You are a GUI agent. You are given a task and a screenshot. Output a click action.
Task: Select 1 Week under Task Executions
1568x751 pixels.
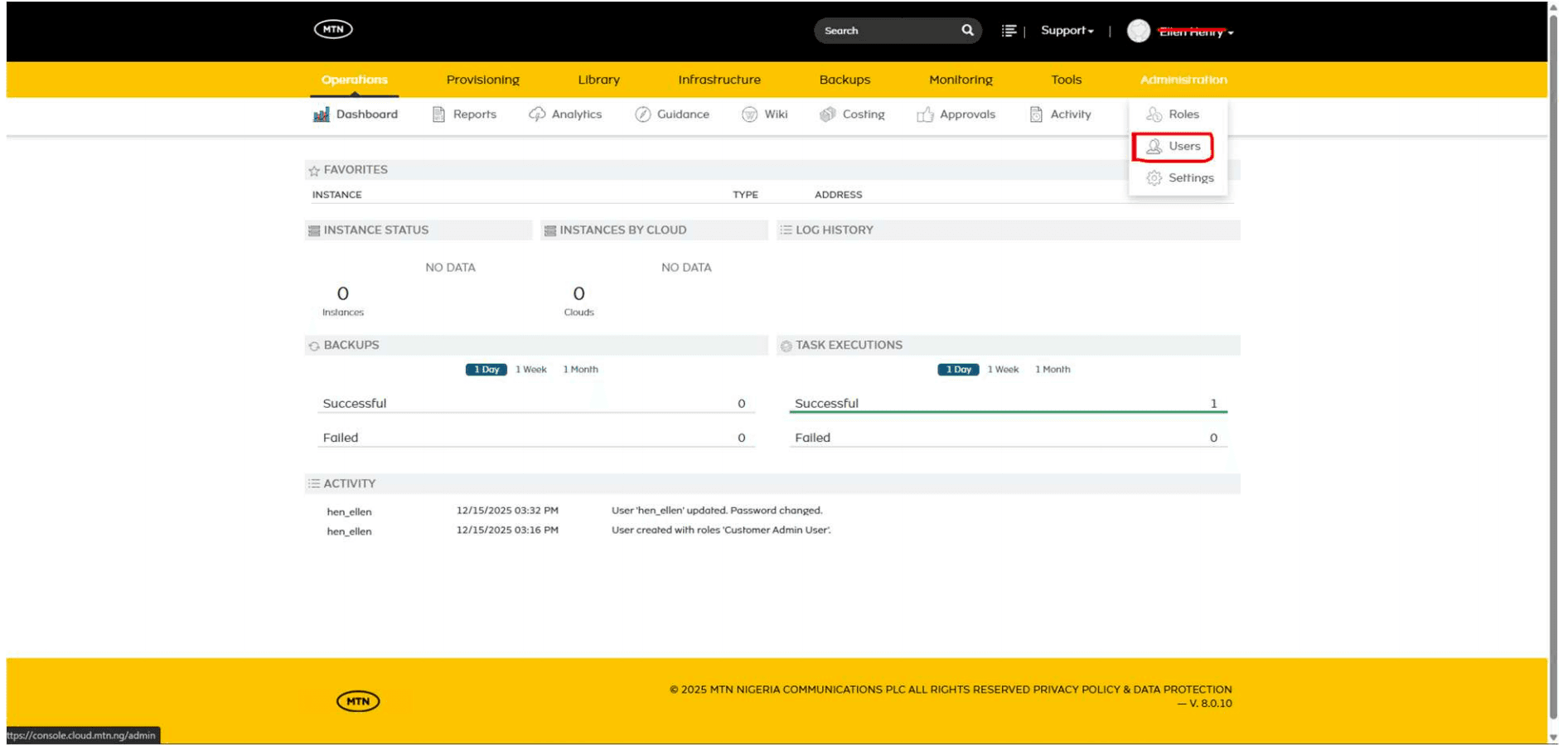[x=1003, y=370]
